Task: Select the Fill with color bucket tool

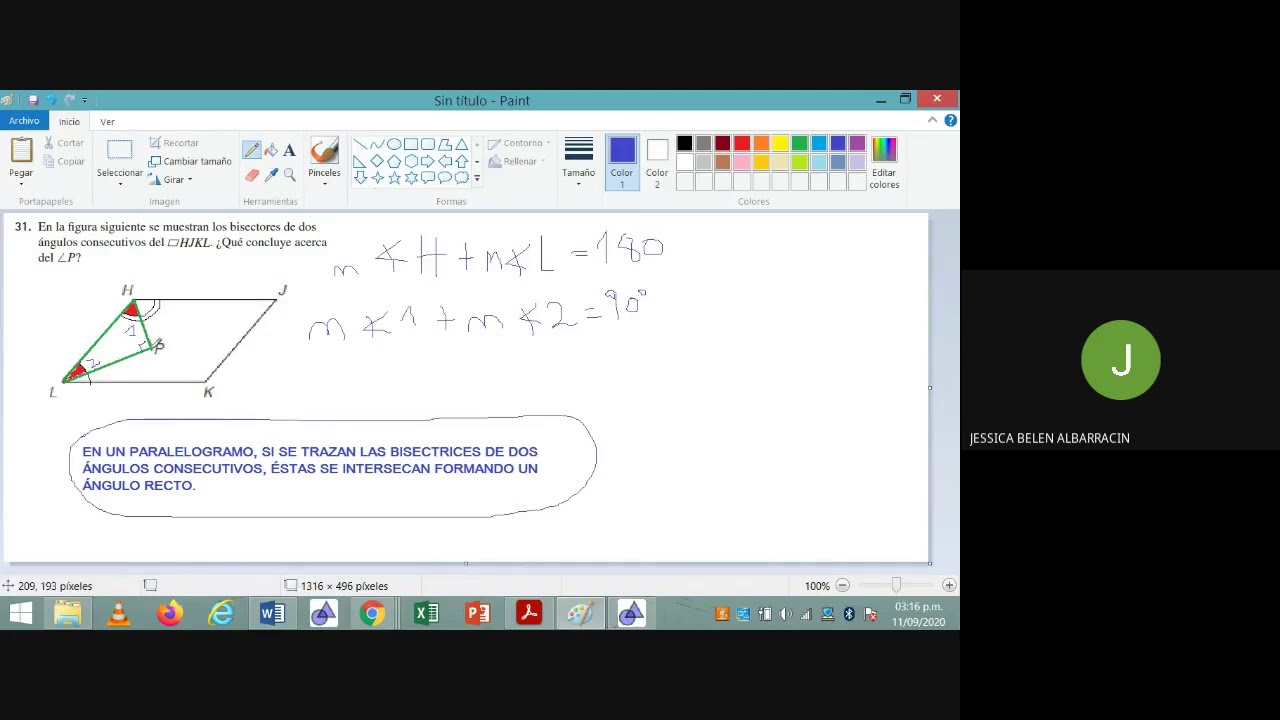Action: pos(271,150)
